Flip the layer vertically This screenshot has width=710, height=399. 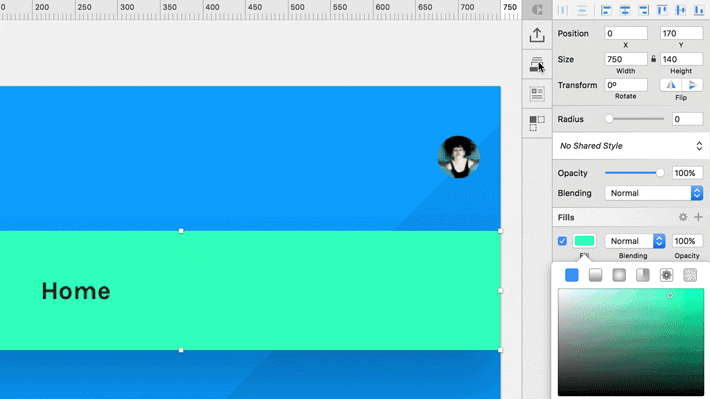(692, 85)
